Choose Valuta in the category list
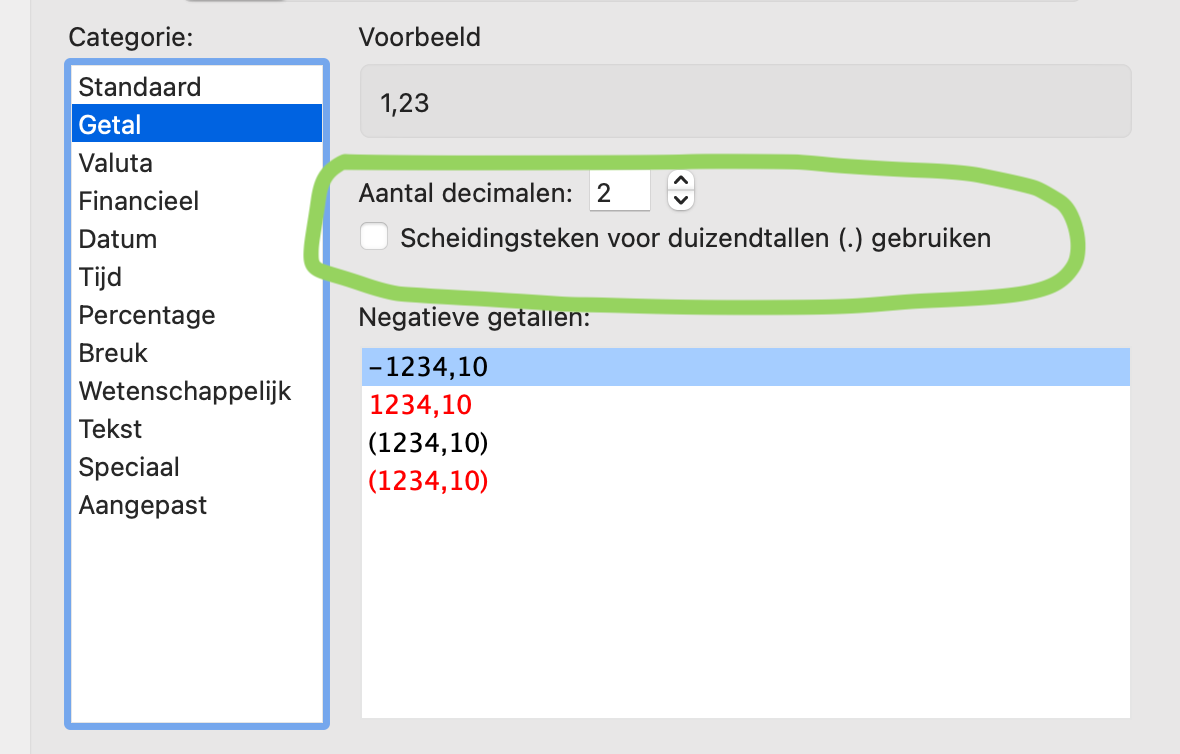The image size is (1180, 754). click(196, 163)
